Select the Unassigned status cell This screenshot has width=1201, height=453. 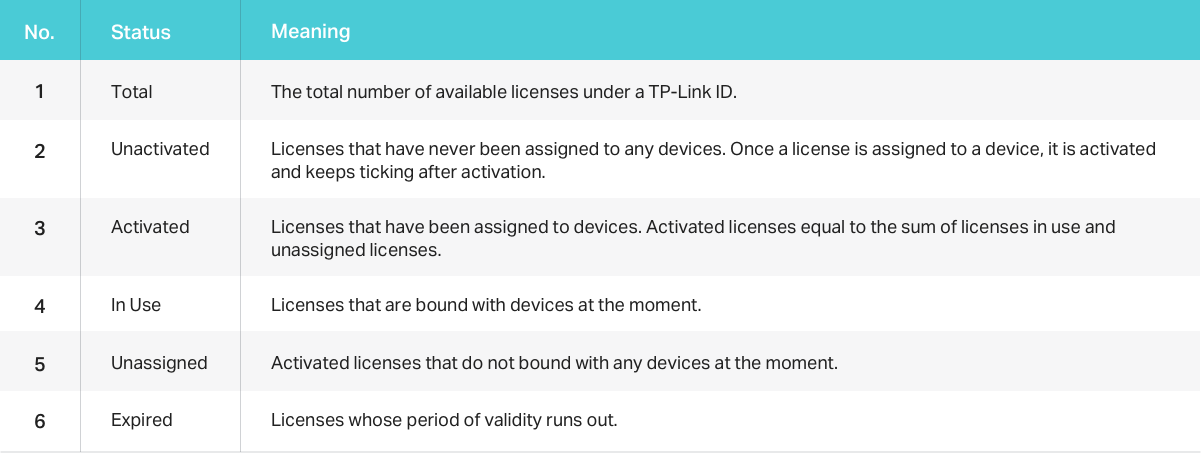[x=159, y=363]
